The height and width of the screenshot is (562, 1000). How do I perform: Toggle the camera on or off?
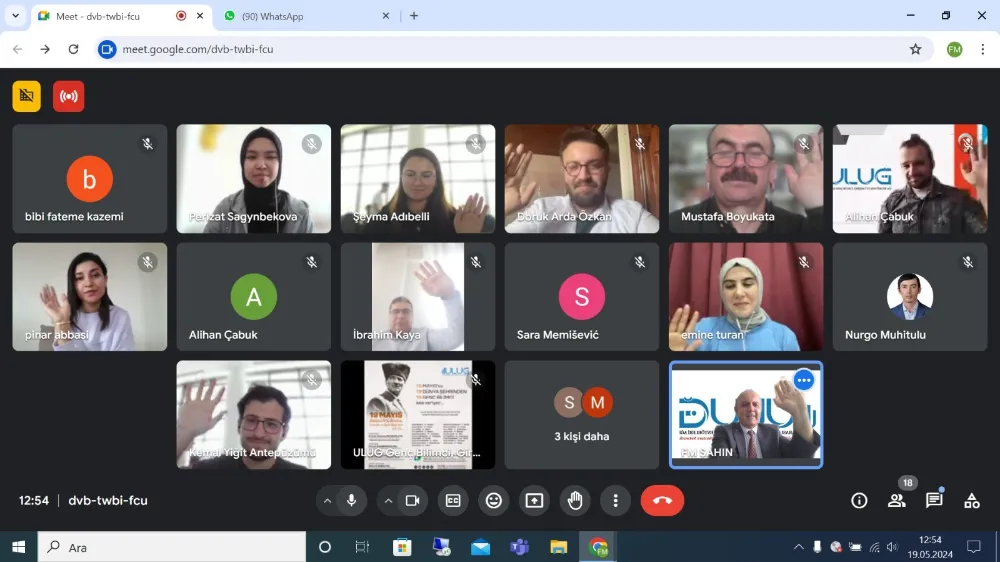412,501
